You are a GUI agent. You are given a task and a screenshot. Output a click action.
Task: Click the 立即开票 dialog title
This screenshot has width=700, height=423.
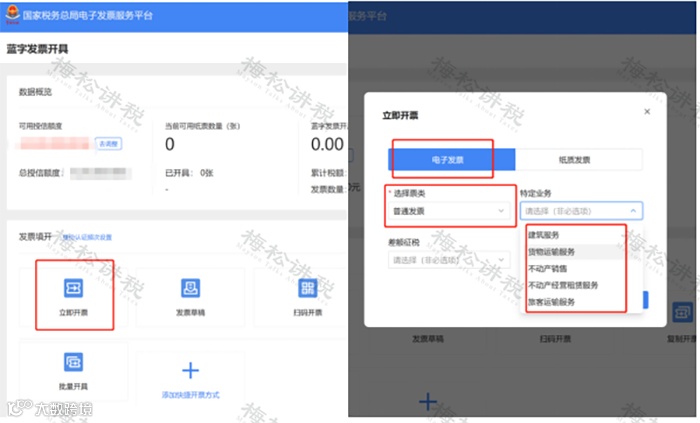click(x=400, y=116)
